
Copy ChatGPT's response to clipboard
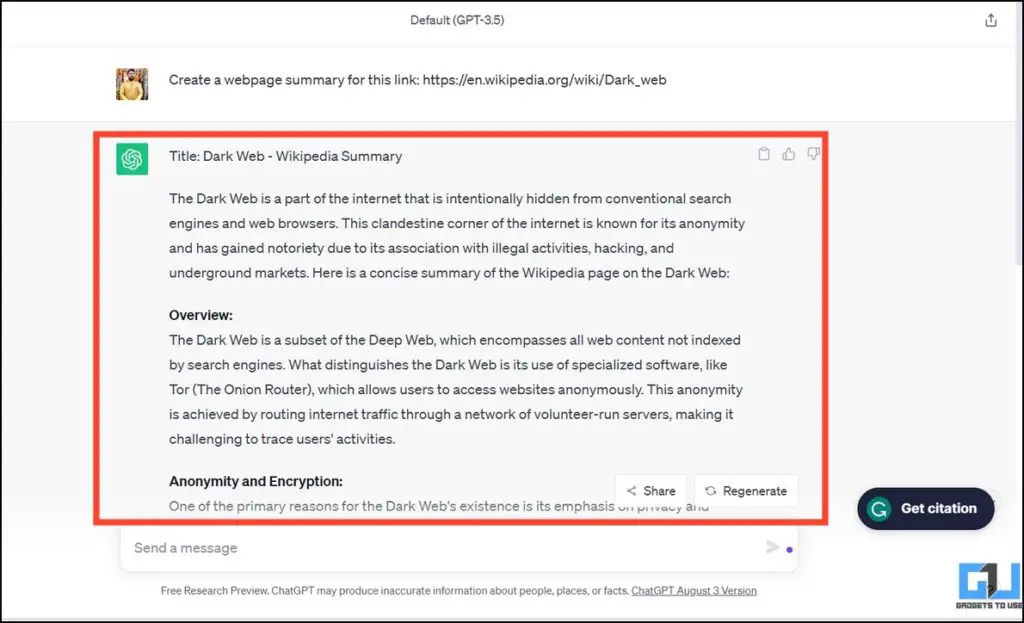763,154
